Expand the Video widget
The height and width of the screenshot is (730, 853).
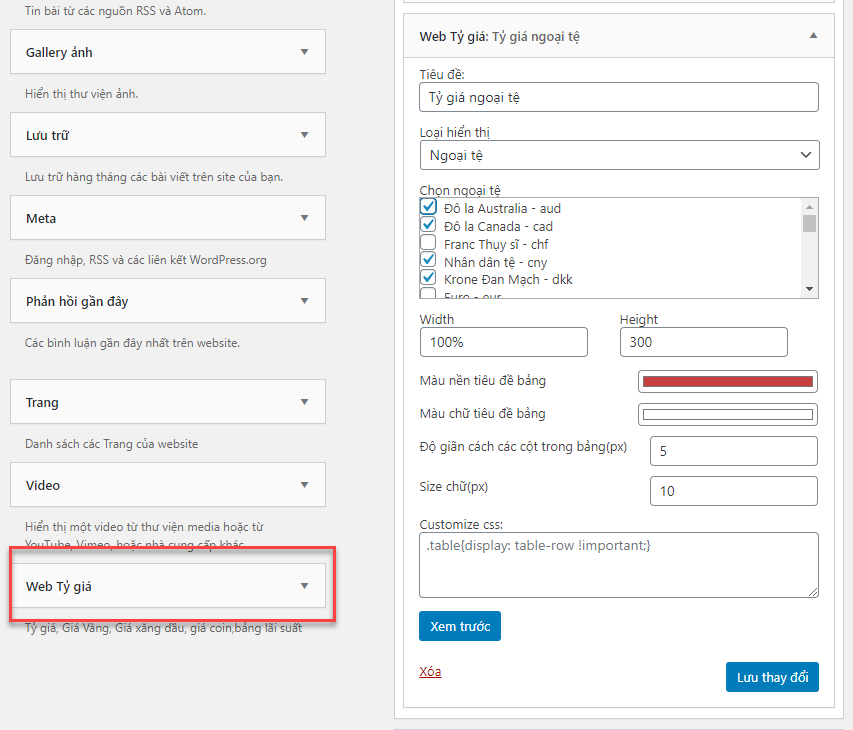[305, 485]
